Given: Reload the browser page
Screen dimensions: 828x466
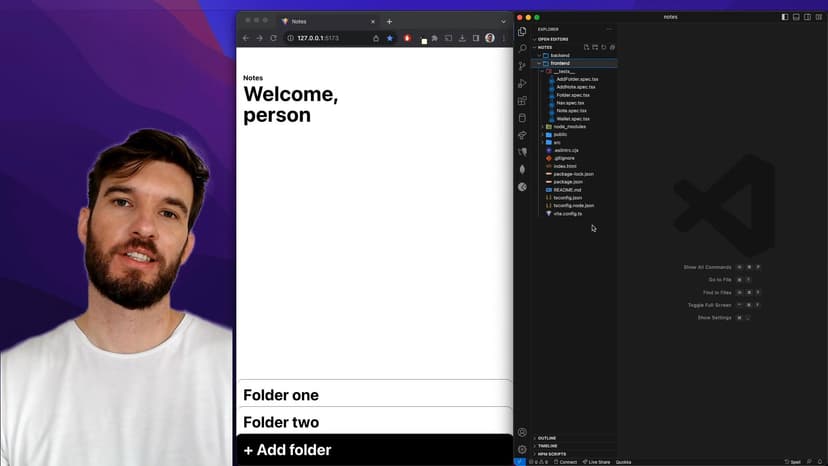Looking at the screenshot, I should click(273, 38).
